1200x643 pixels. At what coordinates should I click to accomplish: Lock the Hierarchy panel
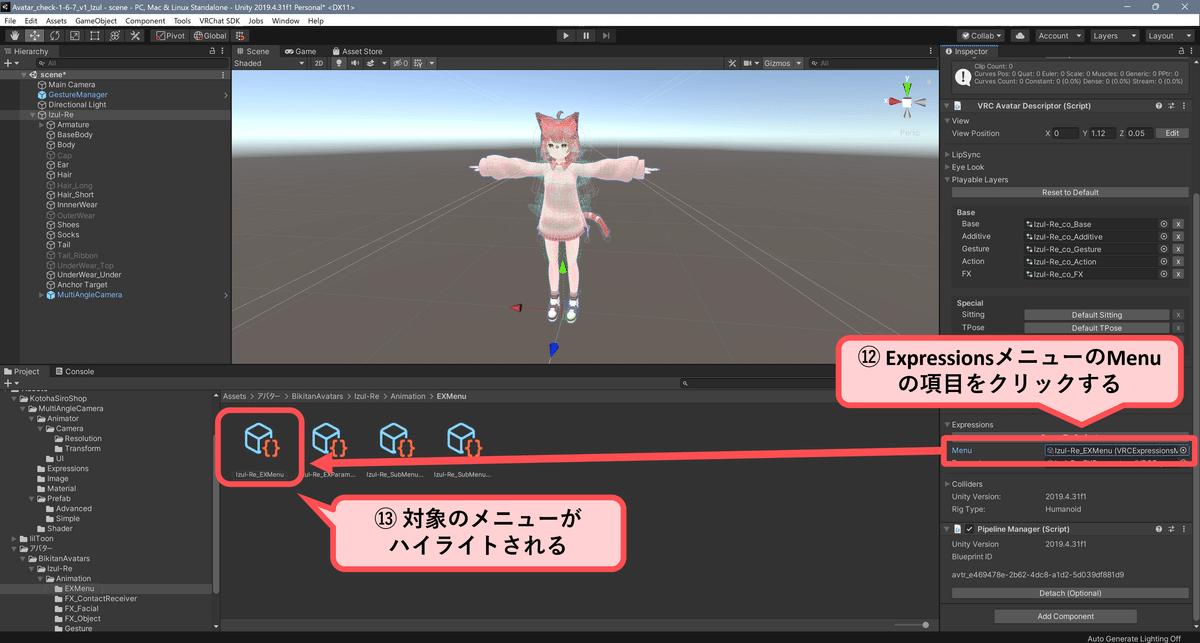click(x=213, y=51)
